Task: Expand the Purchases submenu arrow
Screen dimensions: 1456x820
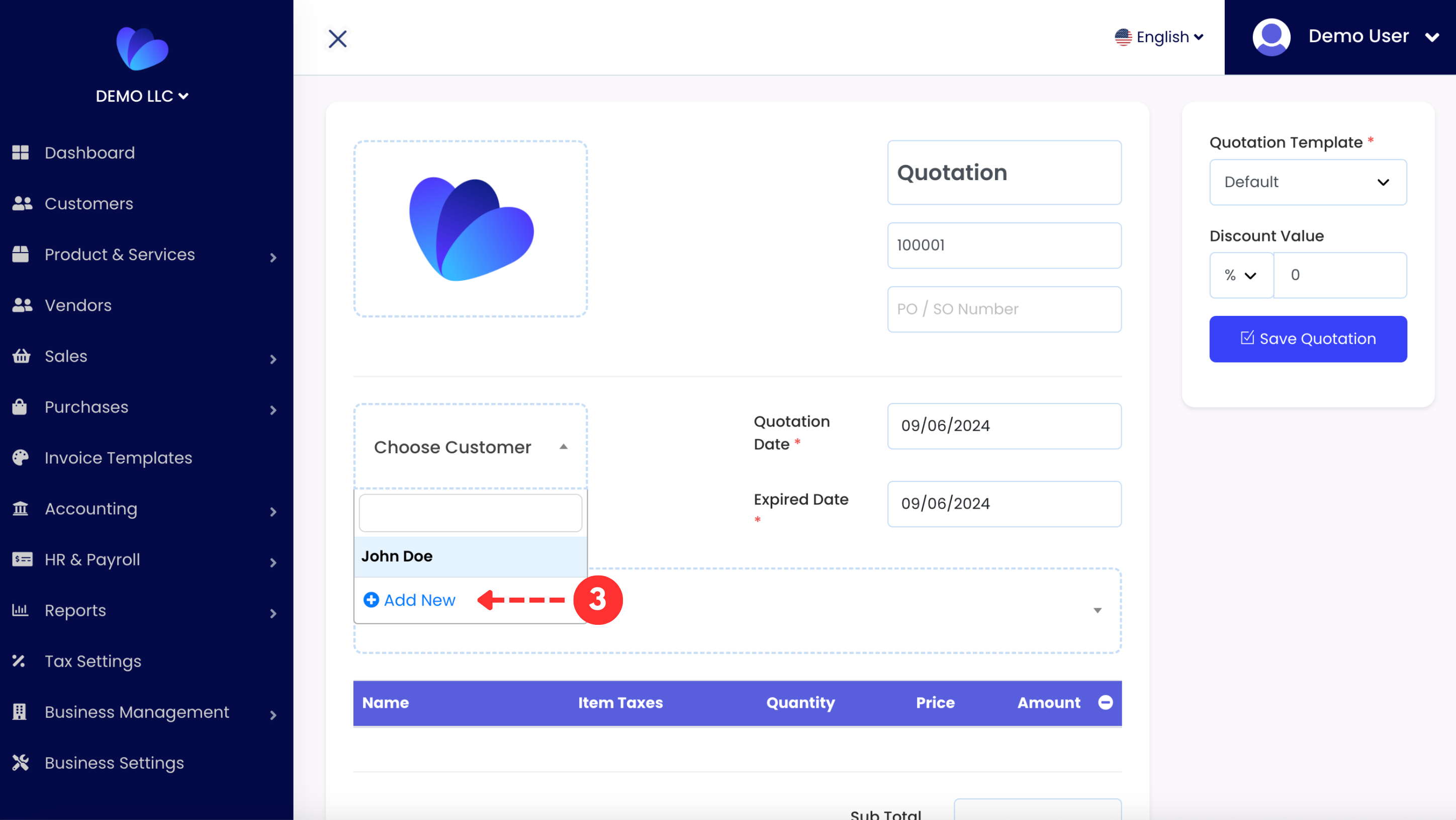Action: [273, 410]
